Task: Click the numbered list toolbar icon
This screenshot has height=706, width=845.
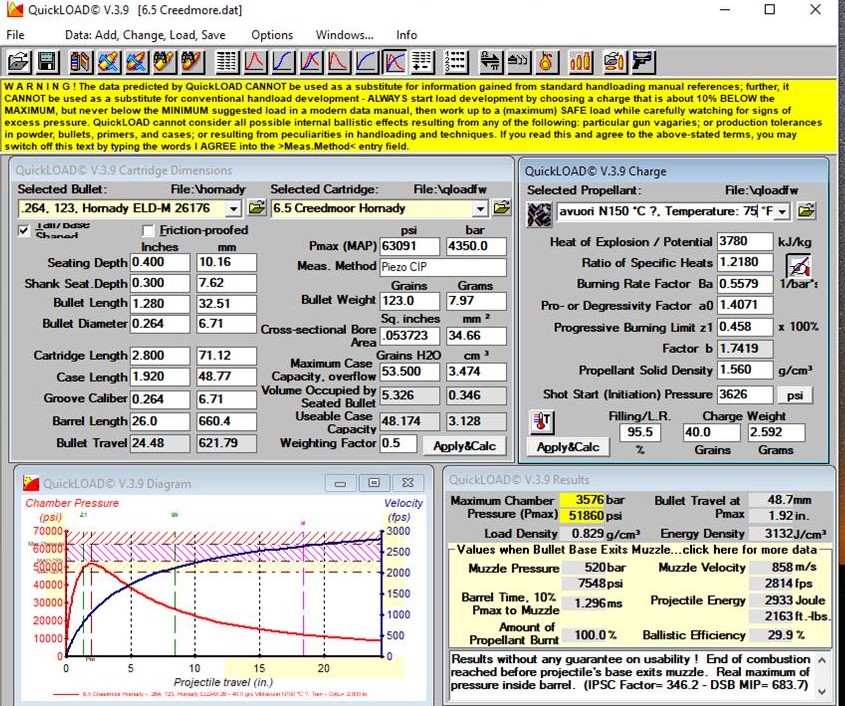Action: pyautogui.click(x=455, y=61)
